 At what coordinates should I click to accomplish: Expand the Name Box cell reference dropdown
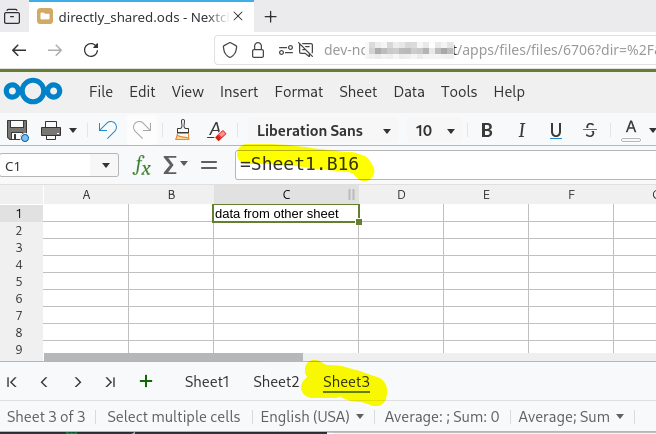tap(106, 166)
